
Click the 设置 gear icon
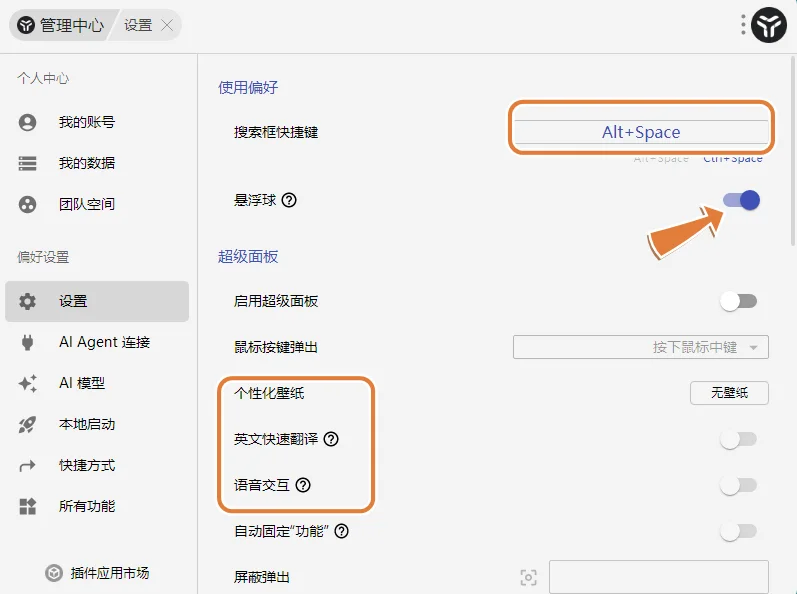coord(27,301)
